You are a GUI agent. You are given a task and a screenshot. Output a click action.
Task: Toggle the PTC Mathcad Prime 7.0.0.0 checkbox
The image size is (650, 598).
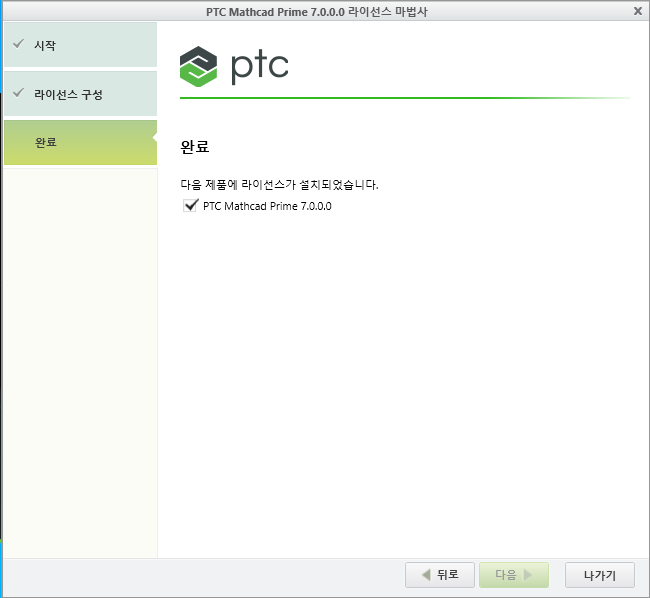tap(190, 206)
